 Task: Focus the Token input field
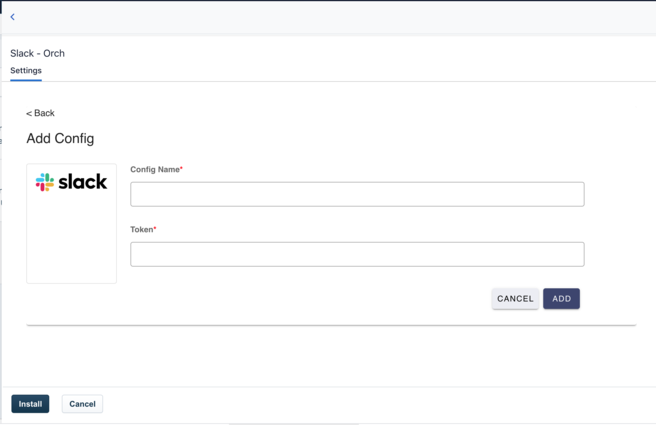coord(357,254)
